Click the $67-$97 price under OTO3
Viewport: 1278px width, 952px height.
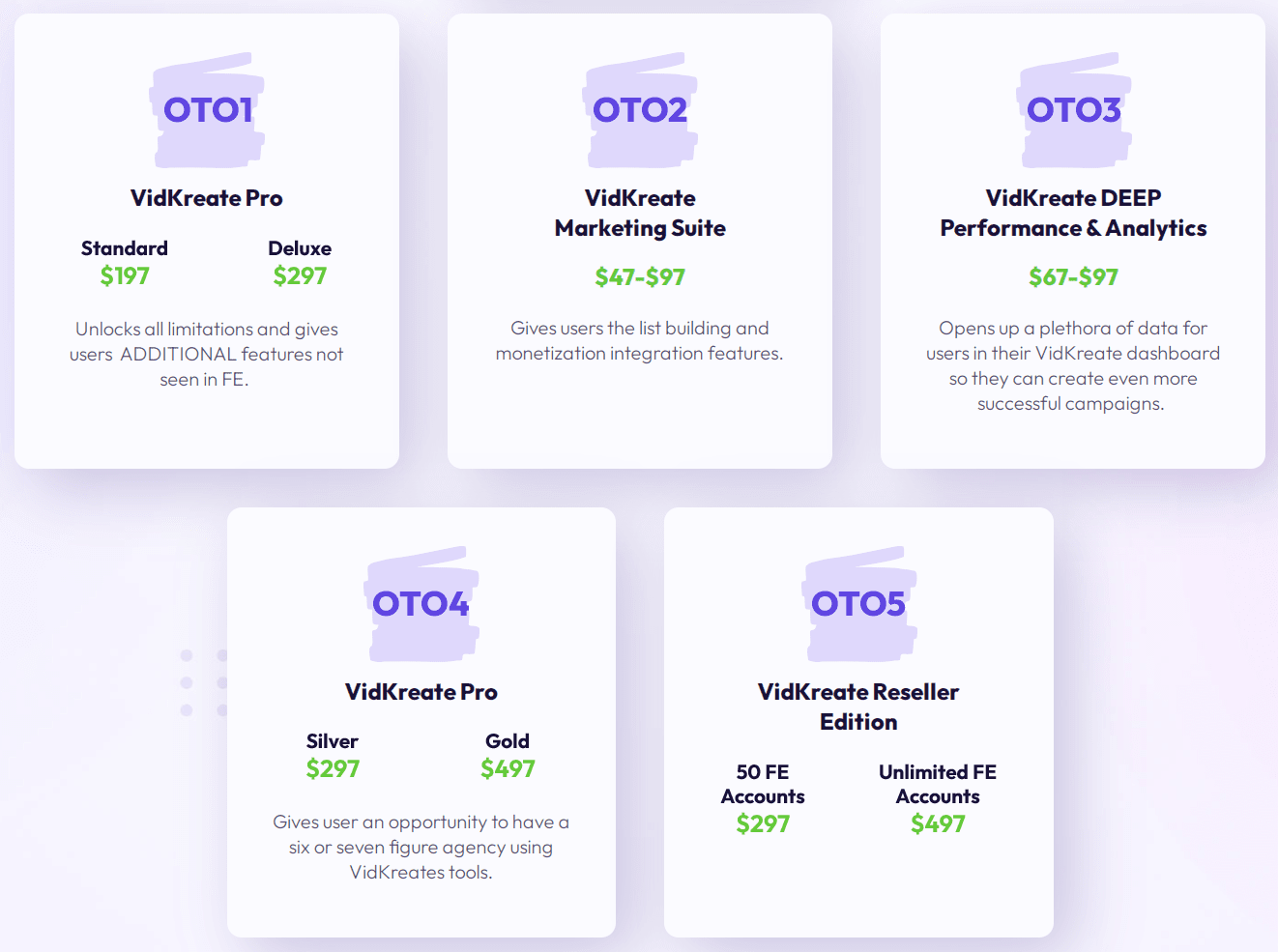(1073, 277)
